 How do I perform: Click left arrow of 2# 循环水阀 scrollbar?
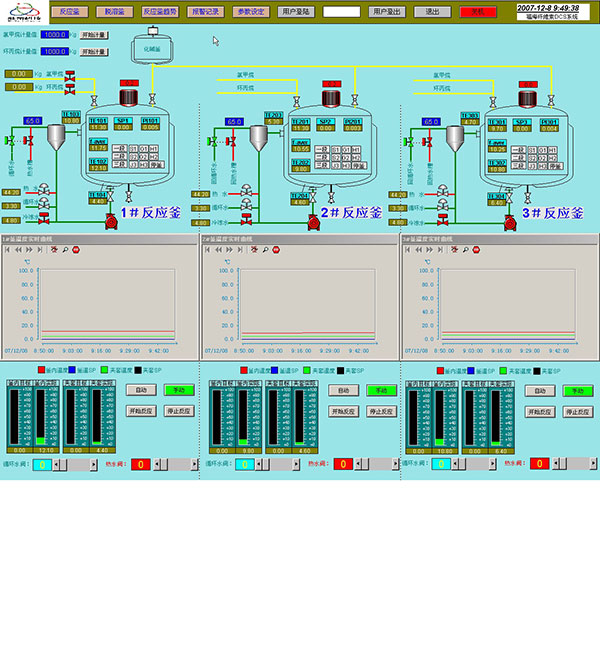256,464
